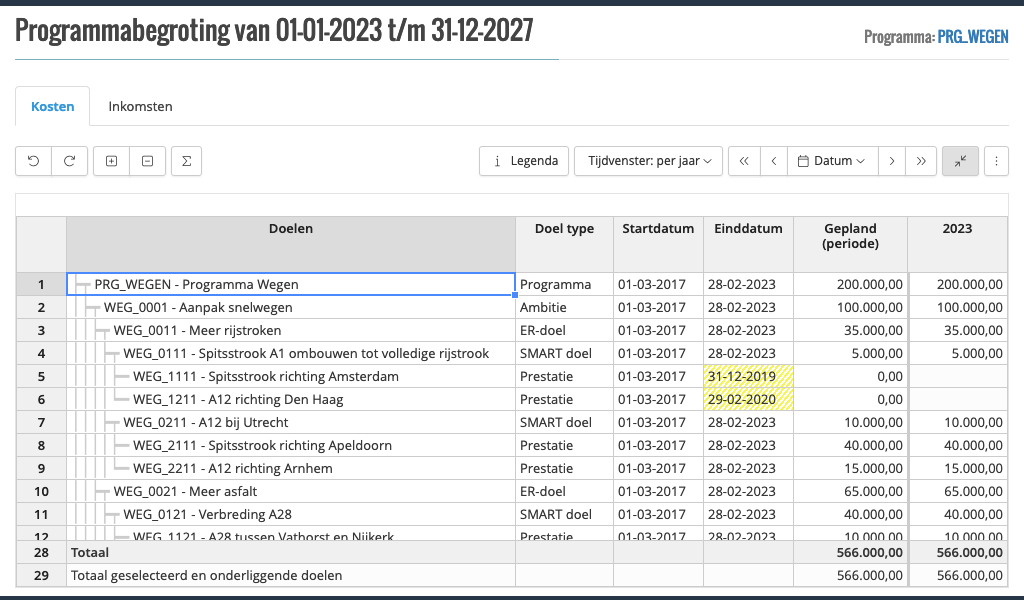Screen dimensions: 1024x600
Task: Click the Sigma sum icon
Action: 186,161
